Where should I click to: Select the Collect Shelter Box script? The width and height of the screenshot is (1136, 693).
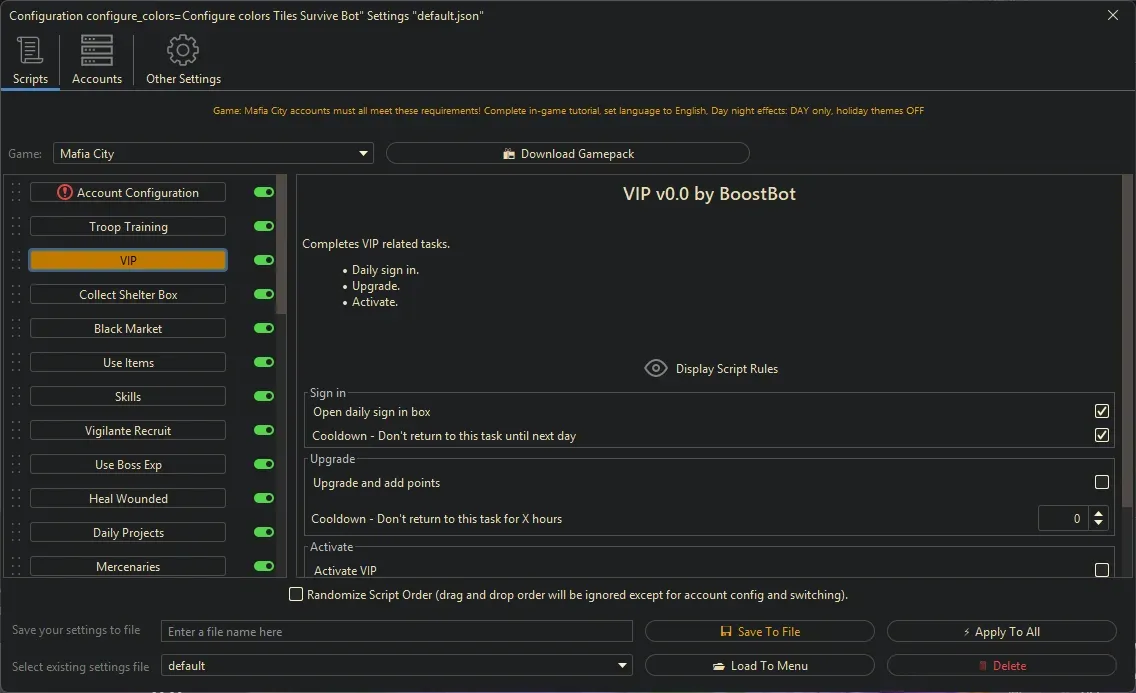click(128, 295)
